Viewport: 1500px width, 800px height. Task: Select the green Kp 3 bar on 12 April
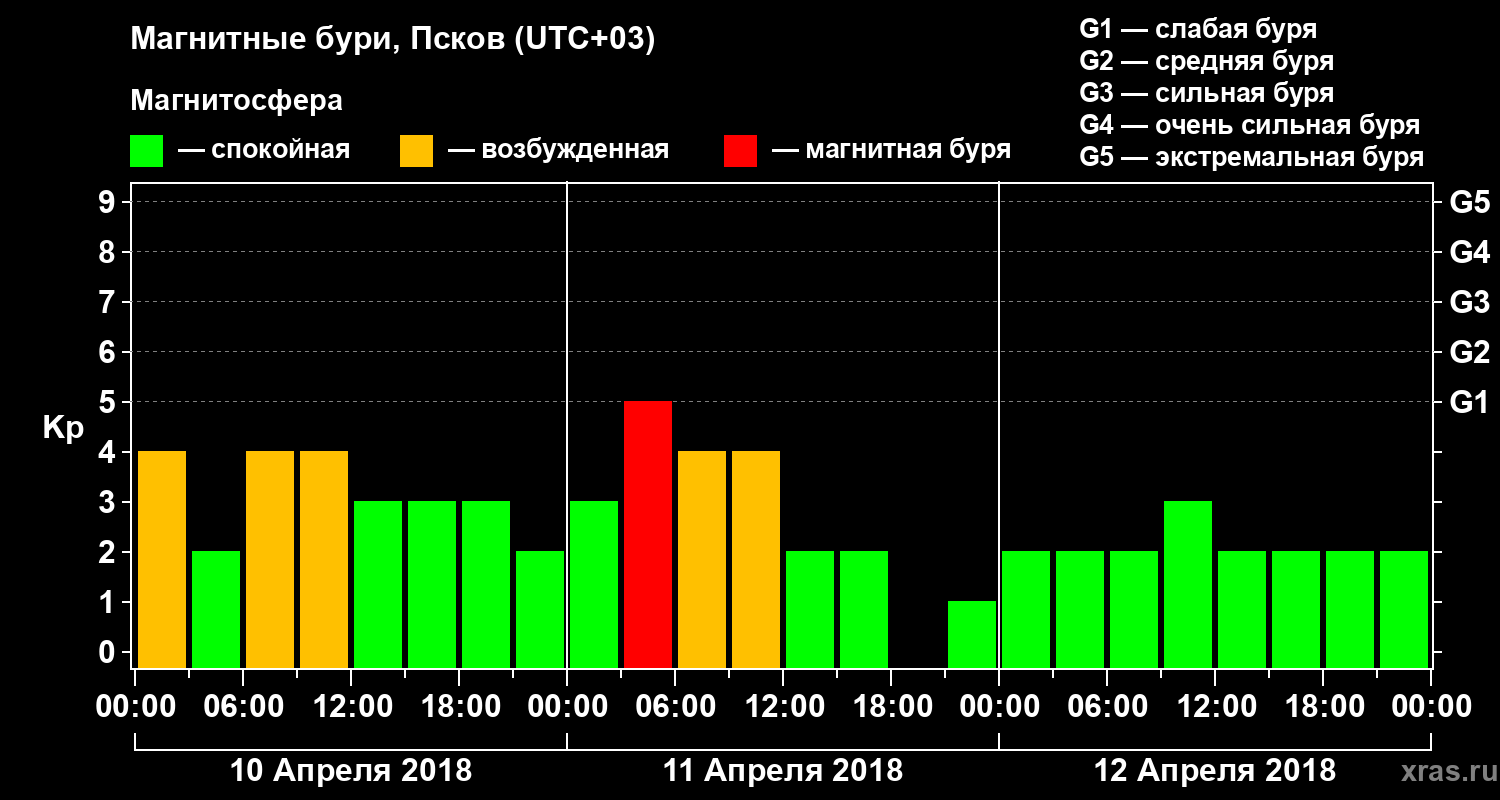1188,584
